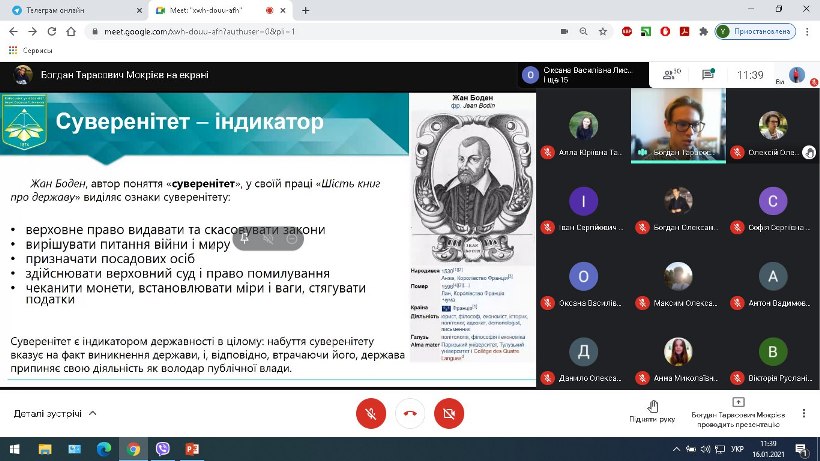
Task: Select Антон Вадимов.. participant tile
Action: coord(772,276)
